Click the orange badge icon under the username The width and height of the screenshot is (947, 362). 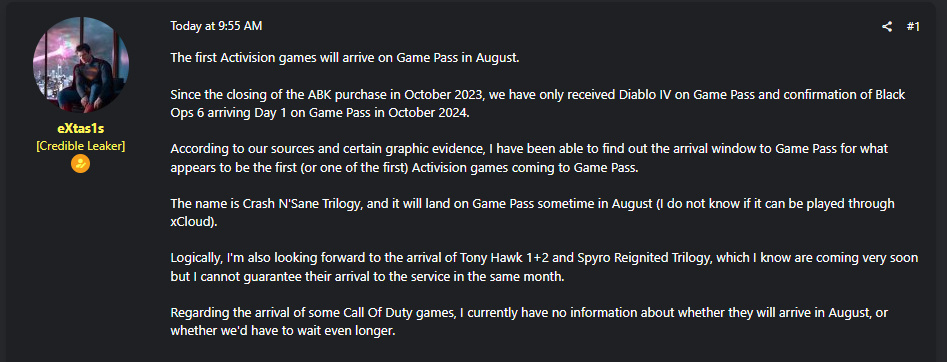tap(80, 163)
